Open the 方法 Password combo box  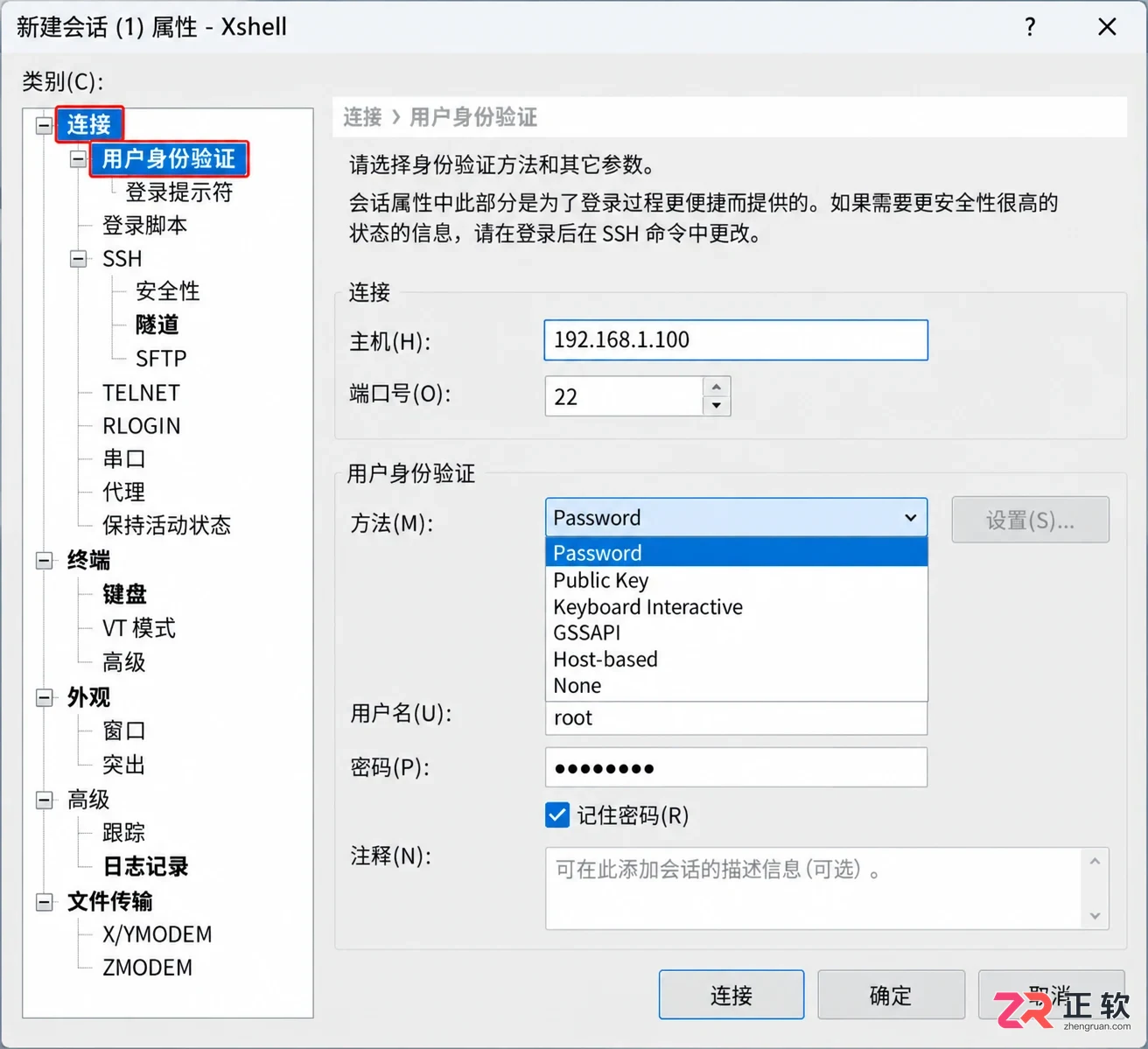[736, 518]
